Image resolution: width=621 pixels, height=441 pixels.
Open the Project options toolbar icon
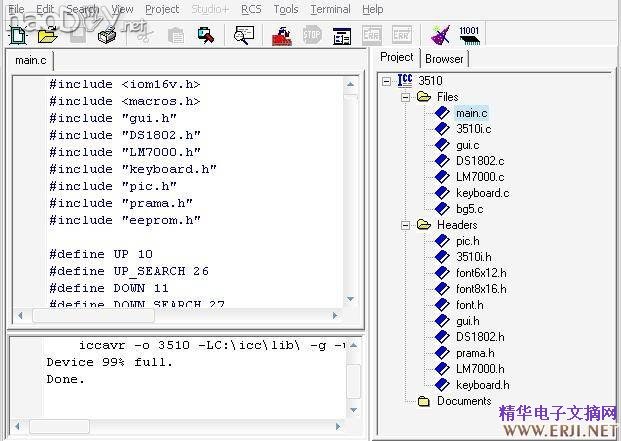[x=342, y=36]
